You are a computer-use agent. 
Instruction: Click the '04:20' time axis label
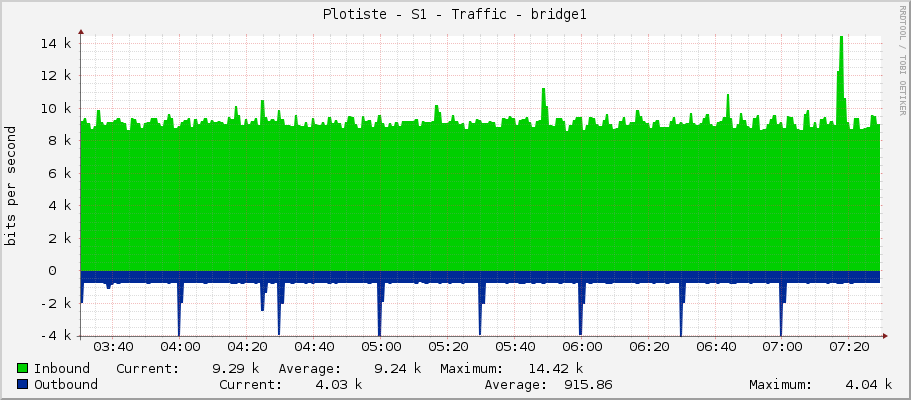[x=247, y=347]
